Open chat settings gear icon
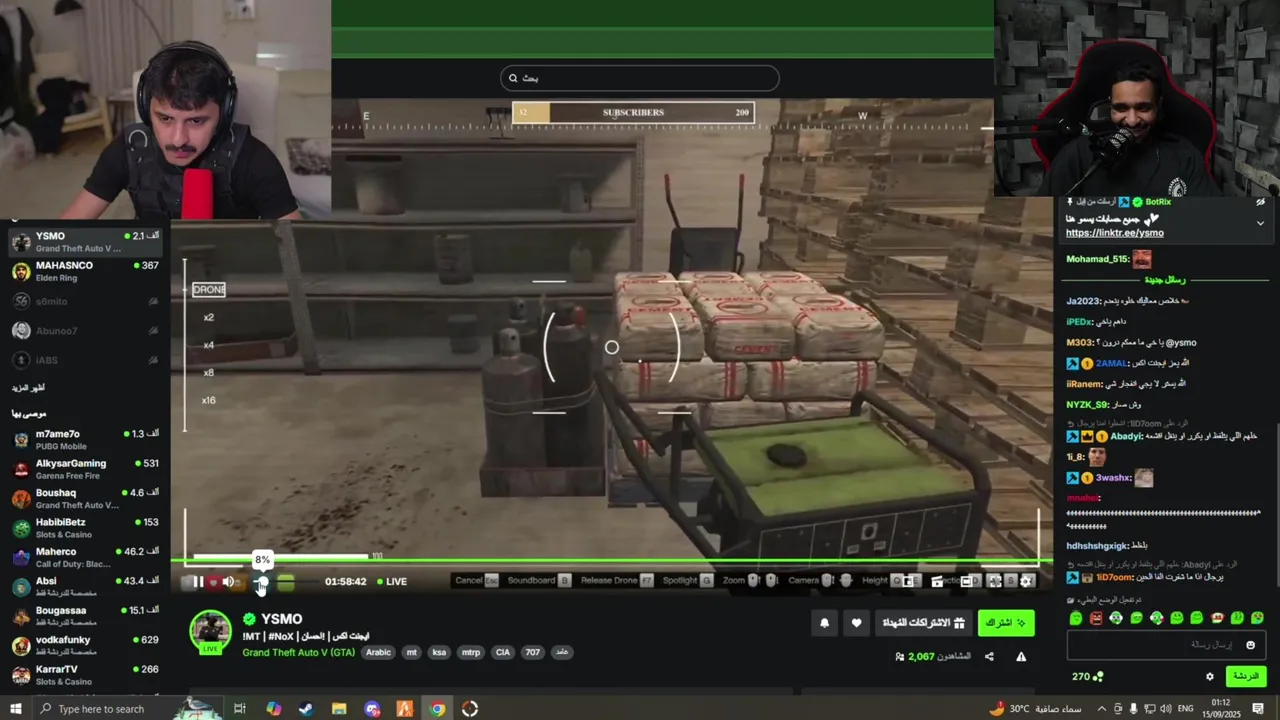This screenshot has height=720, width=1280. pos(1209,677)
